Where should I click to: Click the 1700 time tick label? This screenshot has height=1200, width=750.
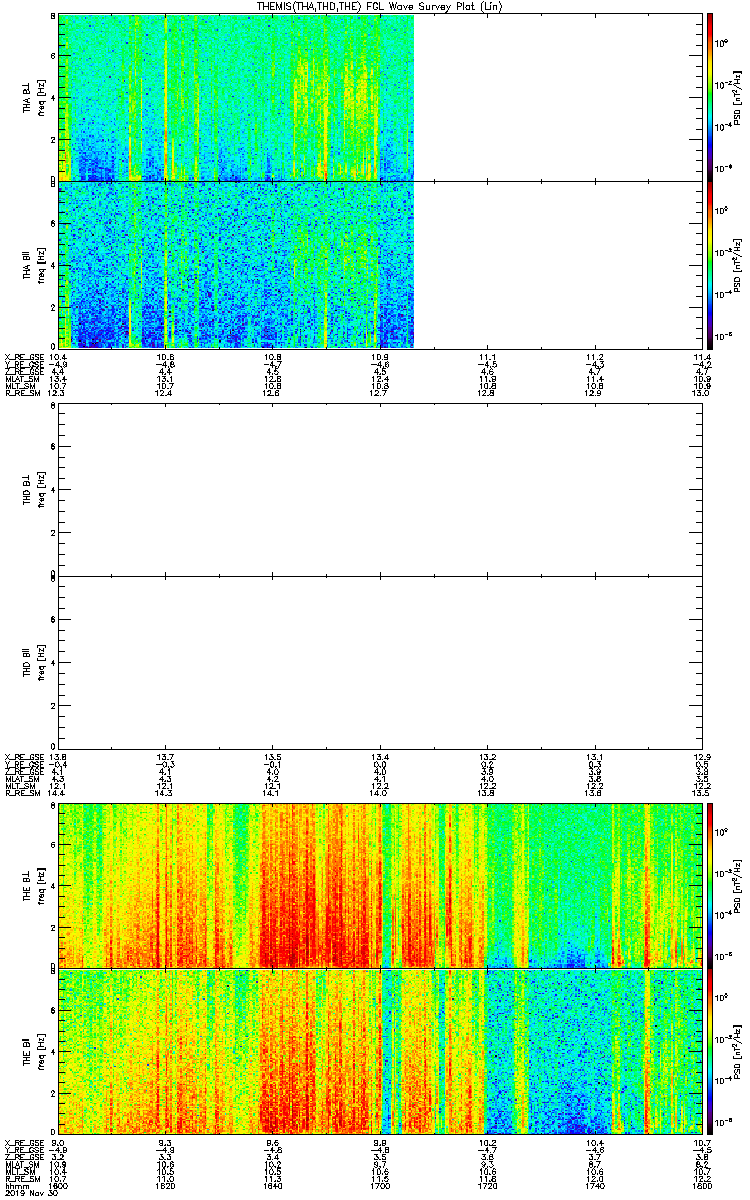click(x=380, y=1187)
